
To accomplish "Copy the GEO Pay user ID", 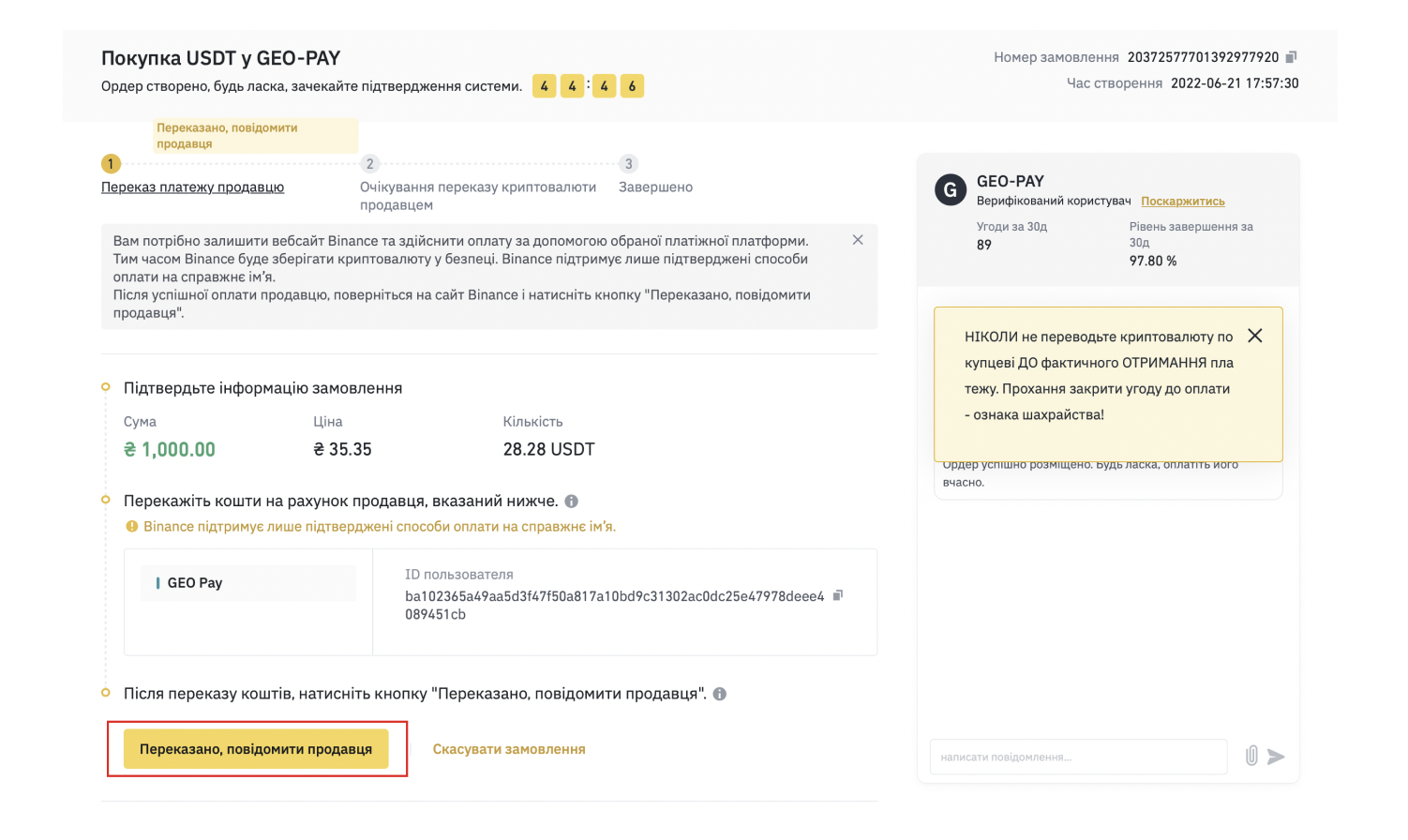I will 838,595.
